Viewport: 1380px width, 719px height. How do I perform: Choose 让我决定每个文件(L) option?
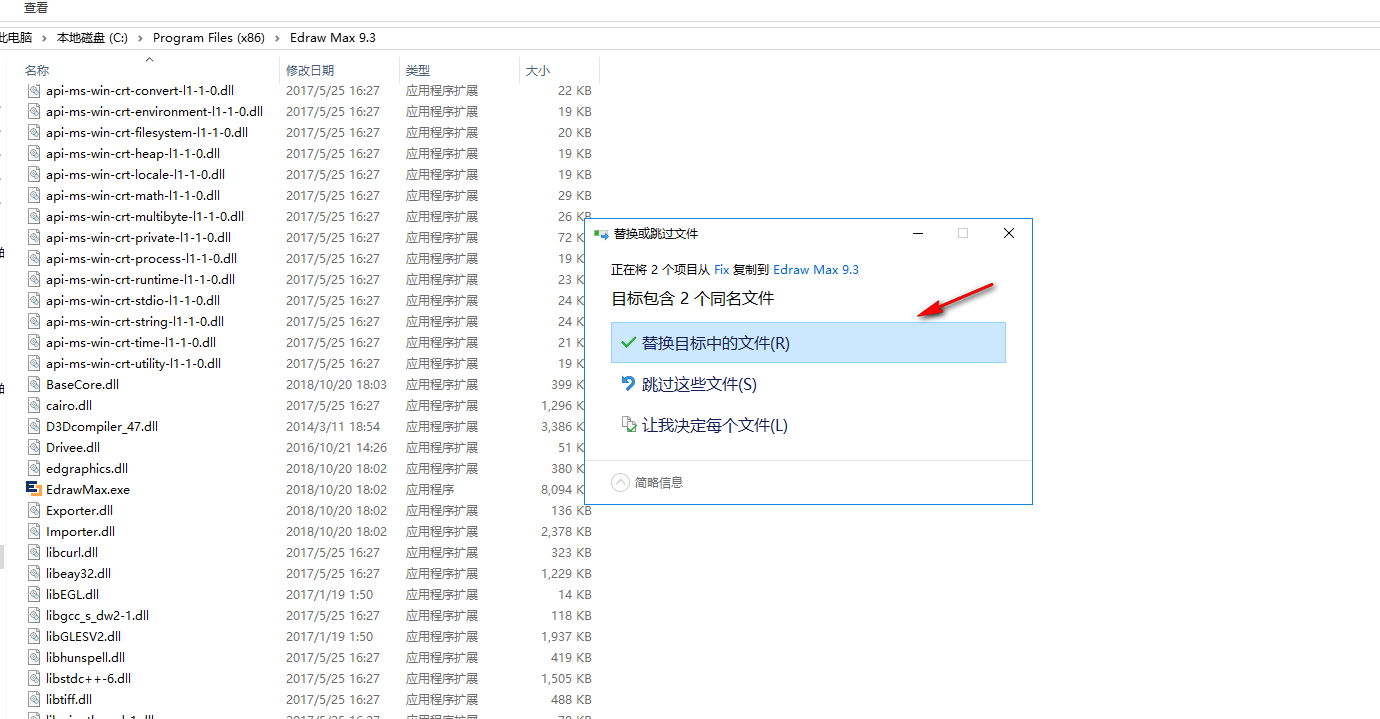pyautogui.click(x=714, y=425)
